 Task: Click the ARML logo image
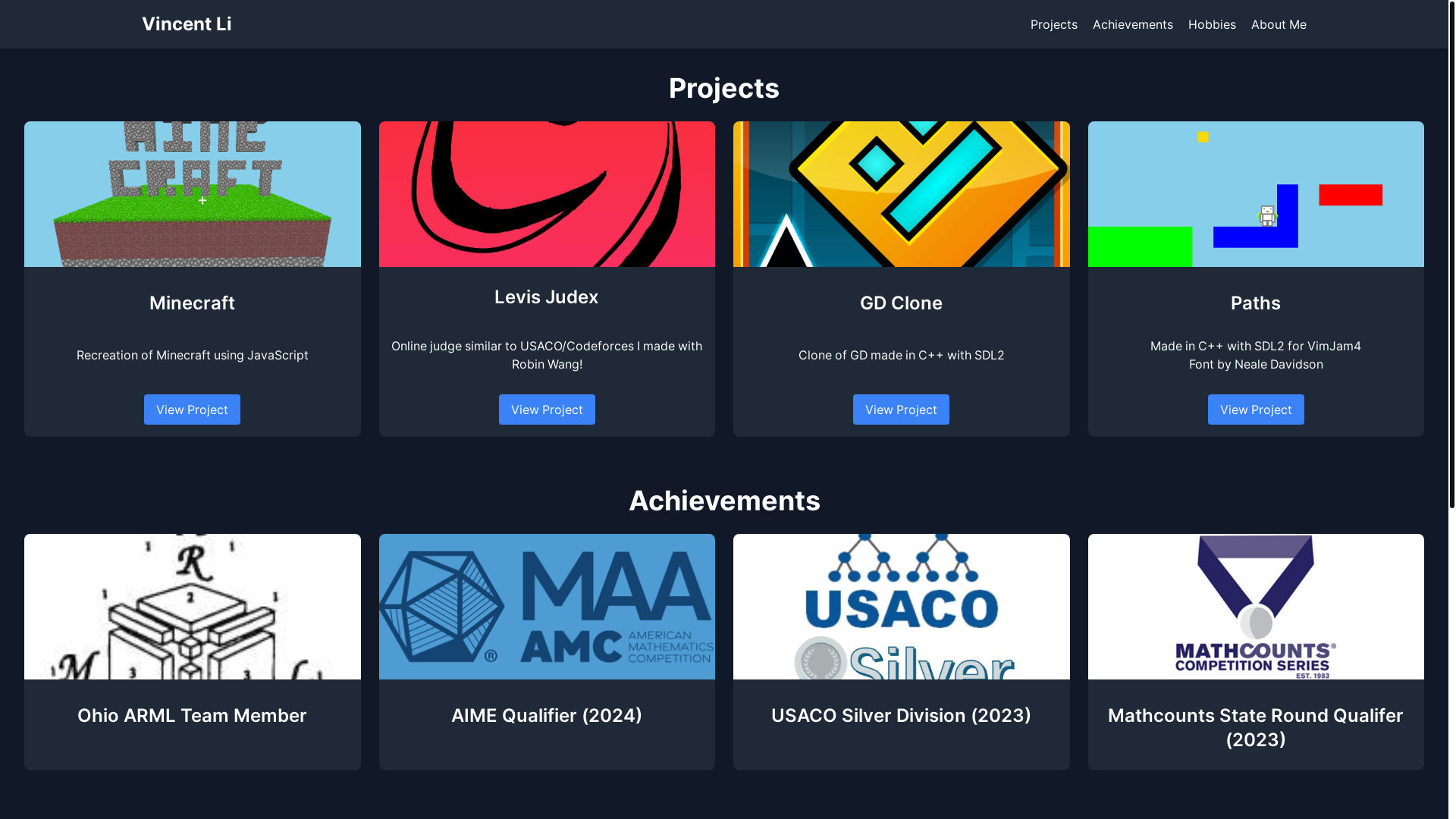[x=193, y=607]
